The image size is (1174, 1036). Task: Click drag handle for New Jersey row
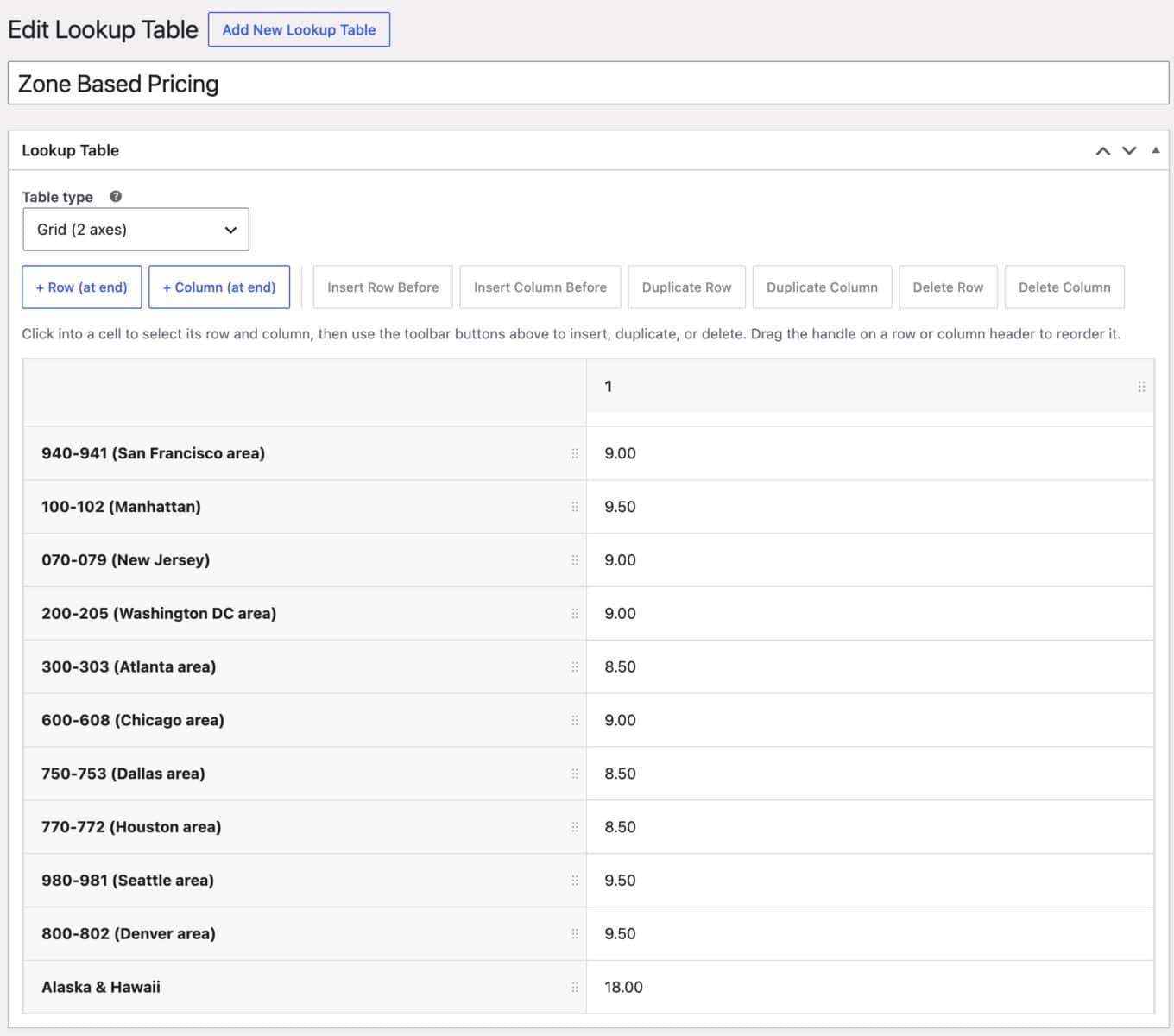pos(575,560)
